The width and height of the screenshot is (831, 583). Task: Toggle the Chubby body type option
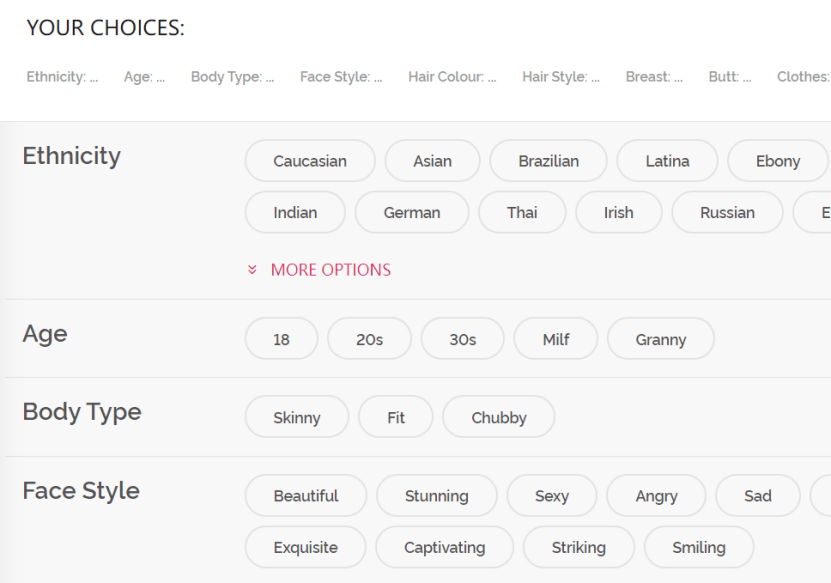pos(498,417)
